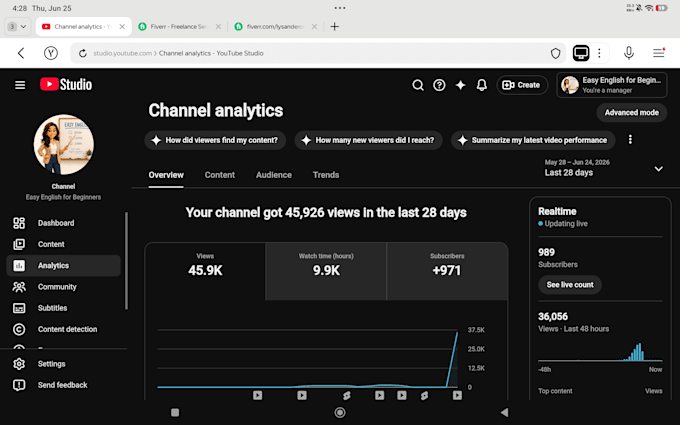680x425 pixels.
Task: Select the Watch time (hours) metric card
Action: point(326,271)
